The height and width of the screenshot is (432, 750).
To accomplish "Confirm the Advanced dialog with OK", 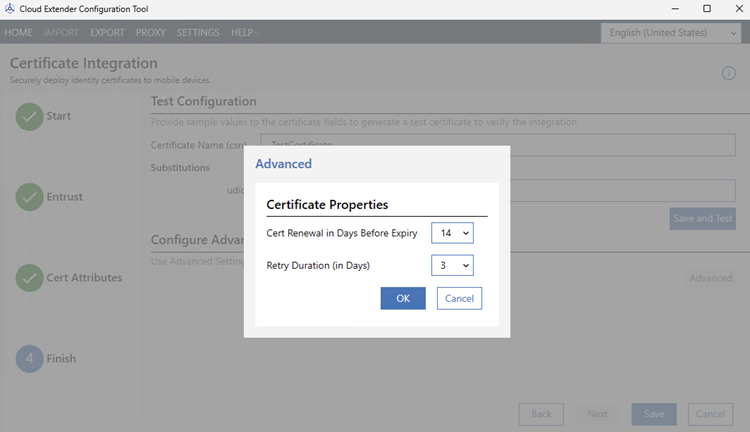I will pyautogui.click(x=403, y=298).
